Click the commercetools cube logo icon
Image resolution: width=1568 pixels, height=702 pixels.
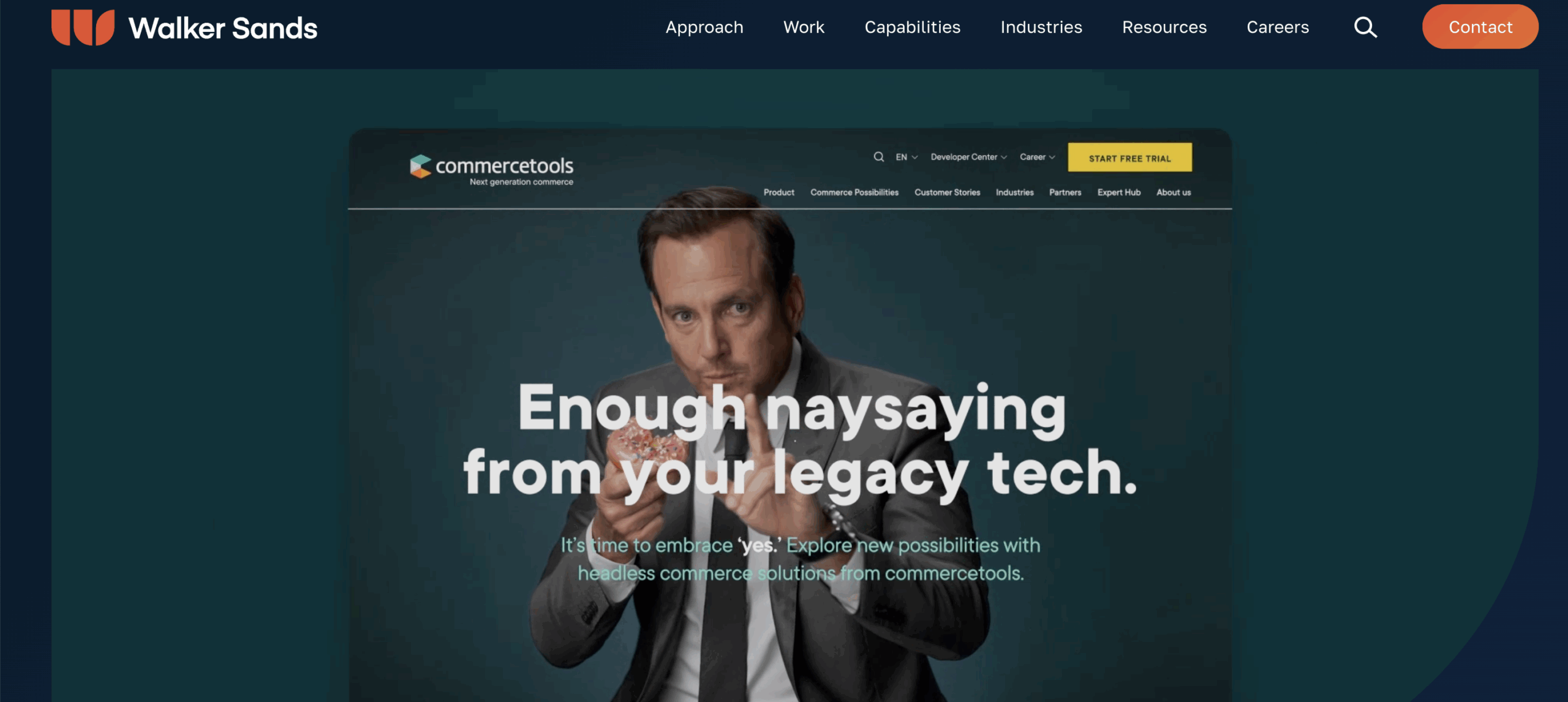pyautogui.click(x=421, y=167)
